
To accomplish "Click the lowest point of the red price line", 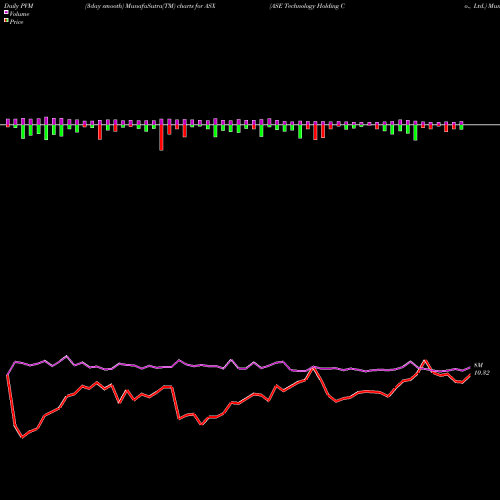I will (x=22, y=437).
